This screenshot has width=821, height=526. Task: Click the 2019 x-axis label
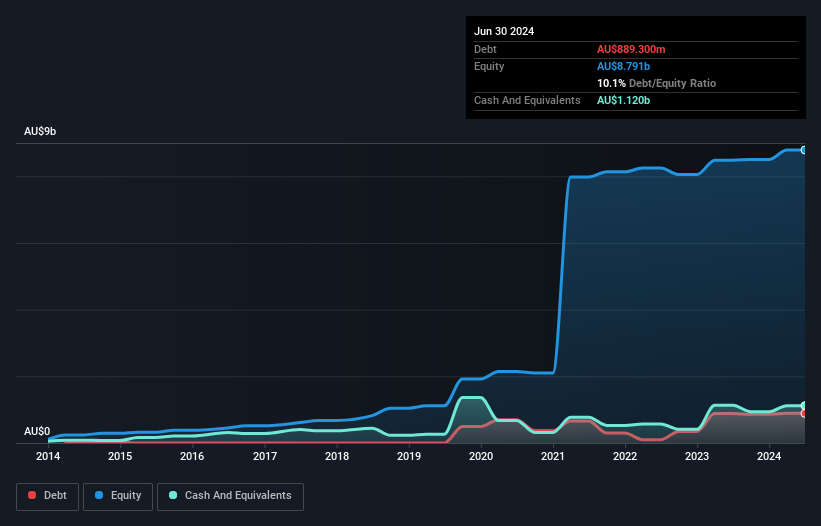click(409, 456)
